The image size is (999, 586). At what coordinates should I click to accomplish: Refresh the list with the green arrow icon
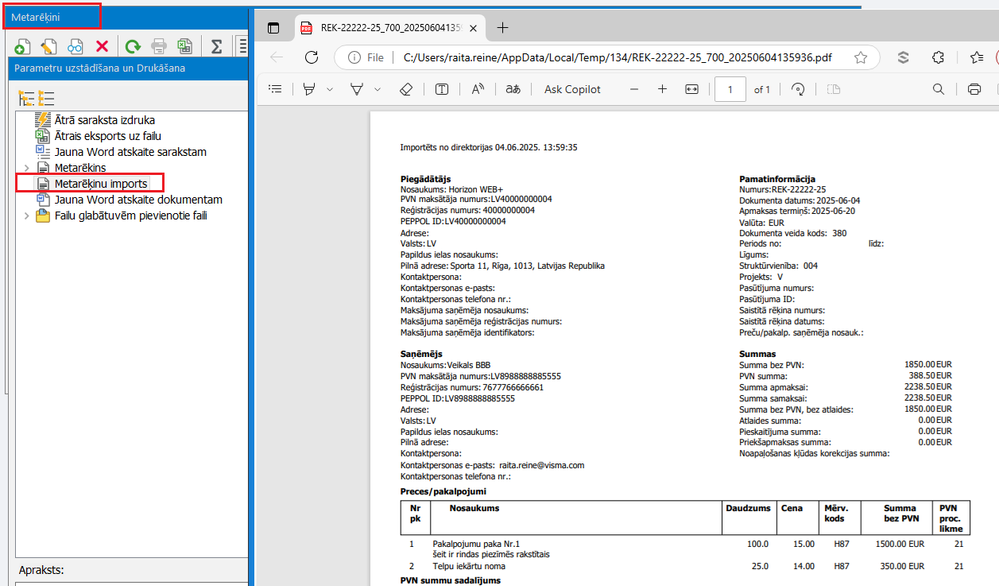tap(133, 46)
